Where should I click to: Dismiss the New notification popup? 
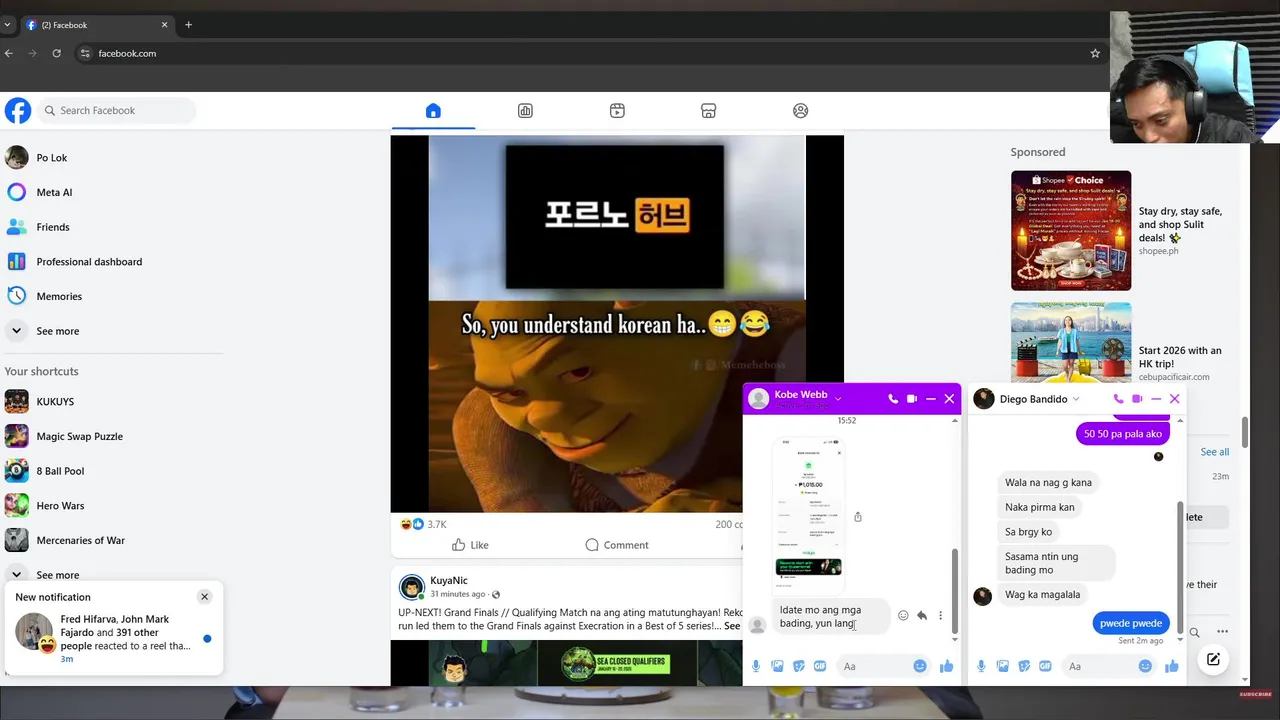coord(204,597)
